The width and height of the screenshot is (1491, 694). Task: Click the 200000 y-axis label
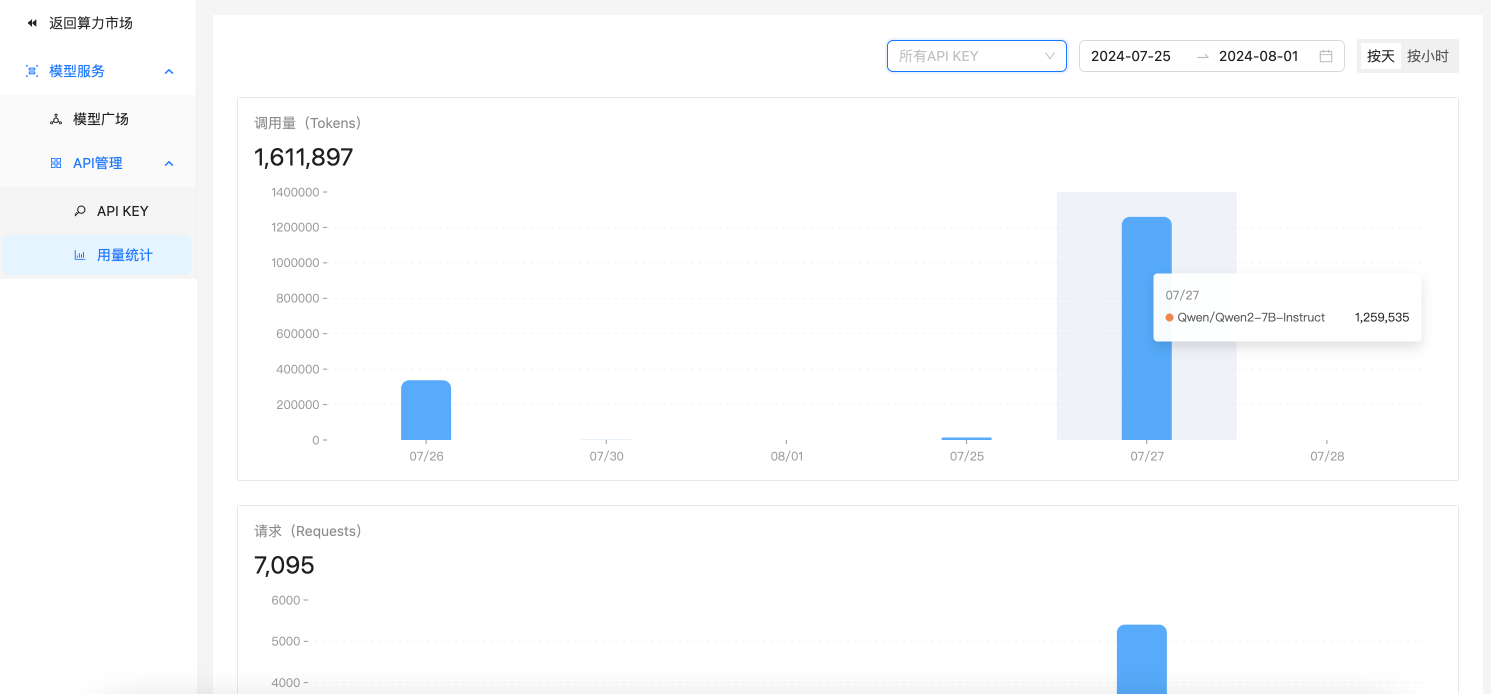point(298,405)
